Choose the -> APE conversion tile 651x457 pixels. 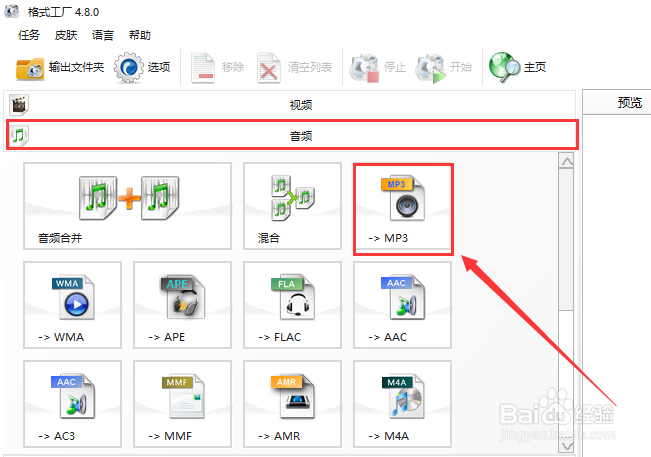(x=183, y=305)
